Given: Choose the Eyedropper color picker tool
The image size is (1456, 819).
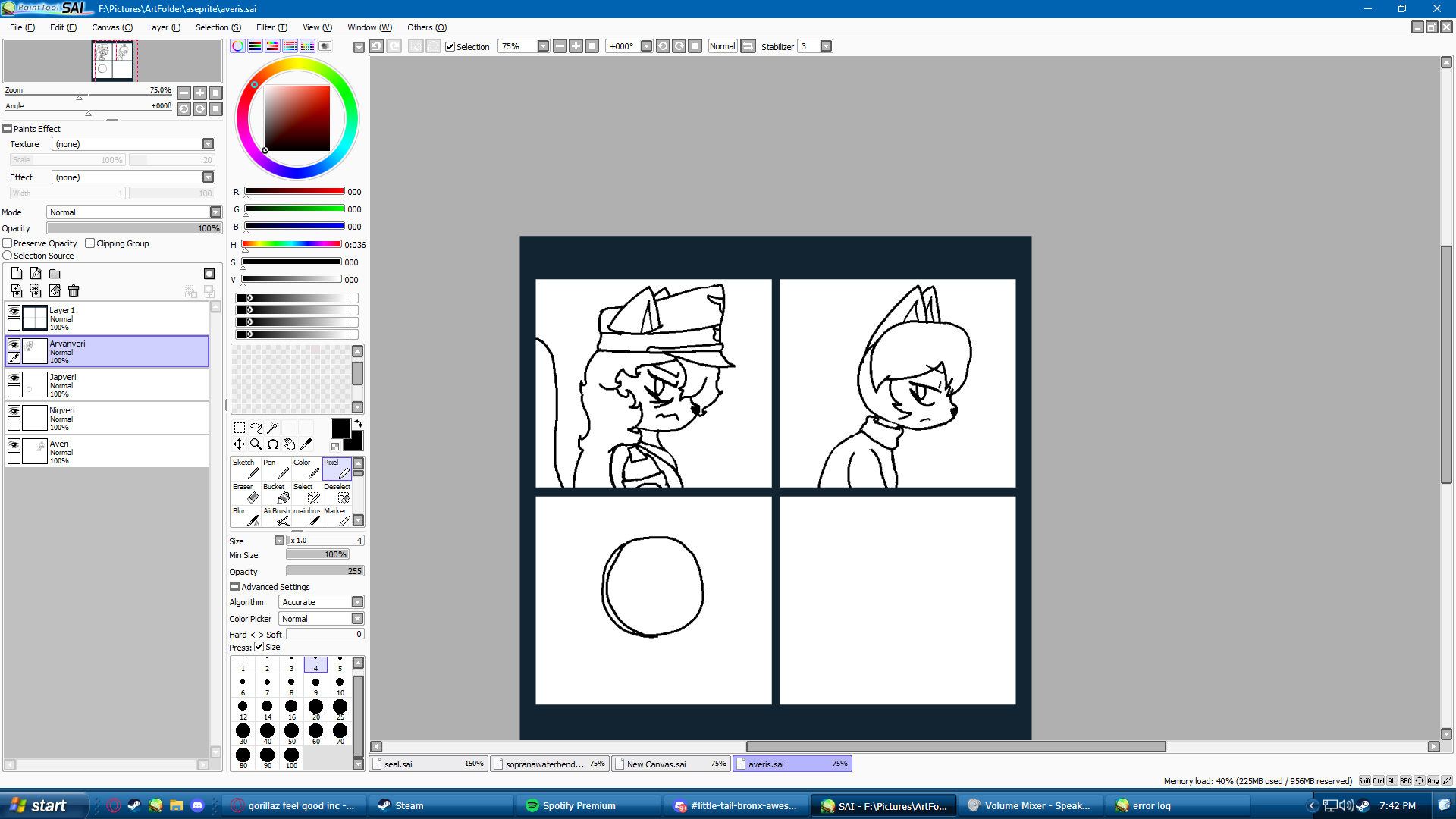Looking at the screenshot, I should 306,444.
